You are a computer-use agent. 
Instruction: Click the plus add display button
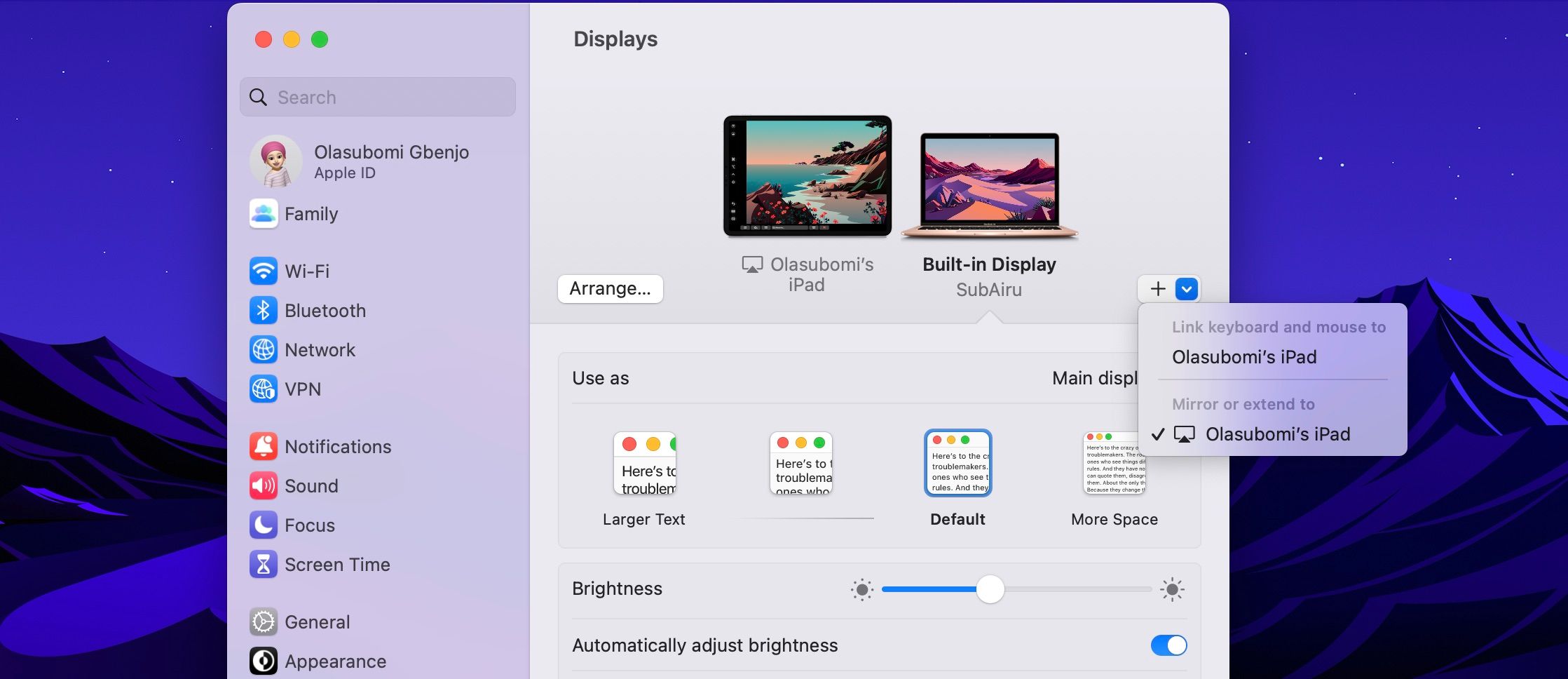(1157, 289)
